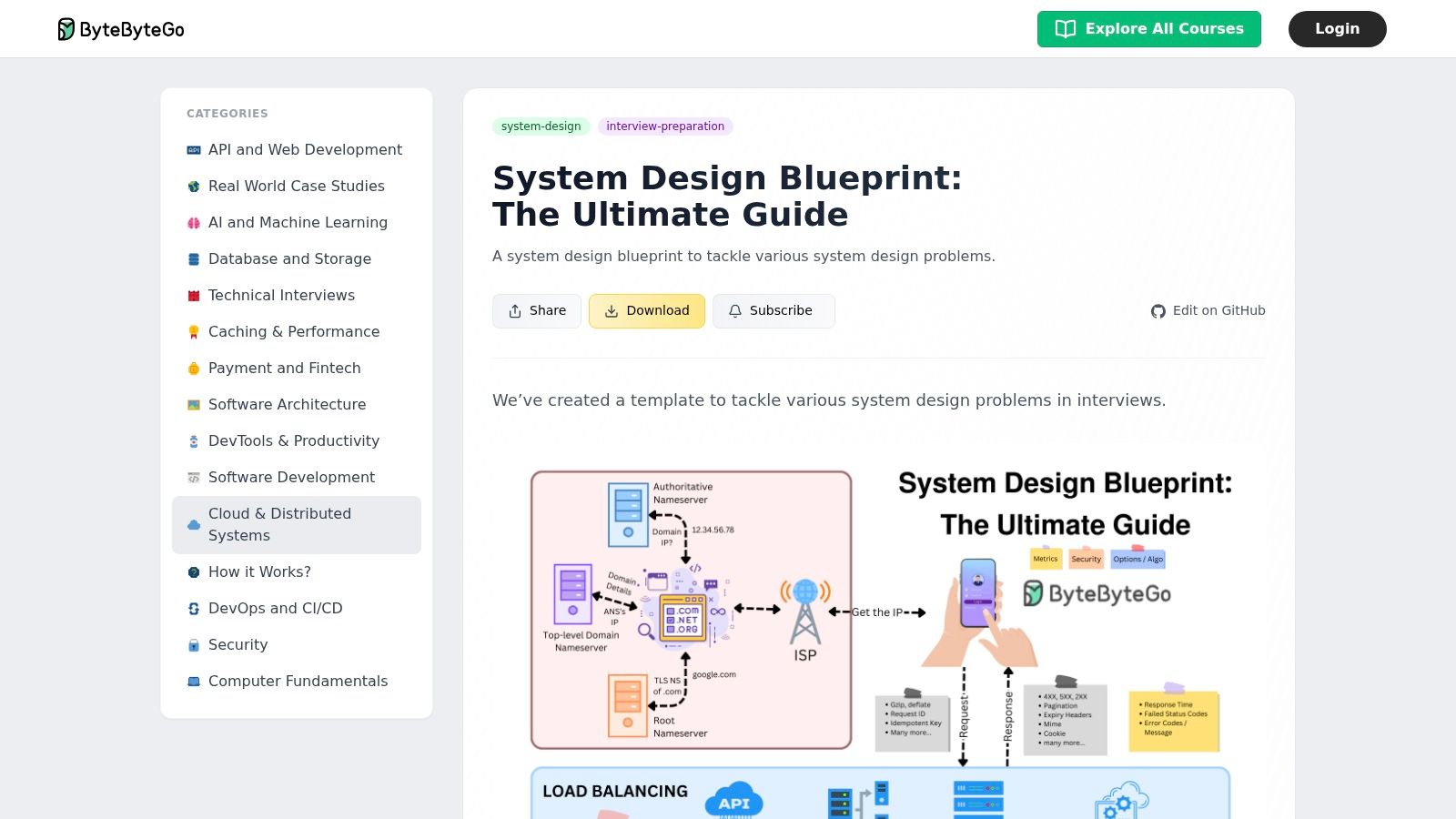Click the icon beside How it Works?
The image size is (1456, 819).
point(194,572)
